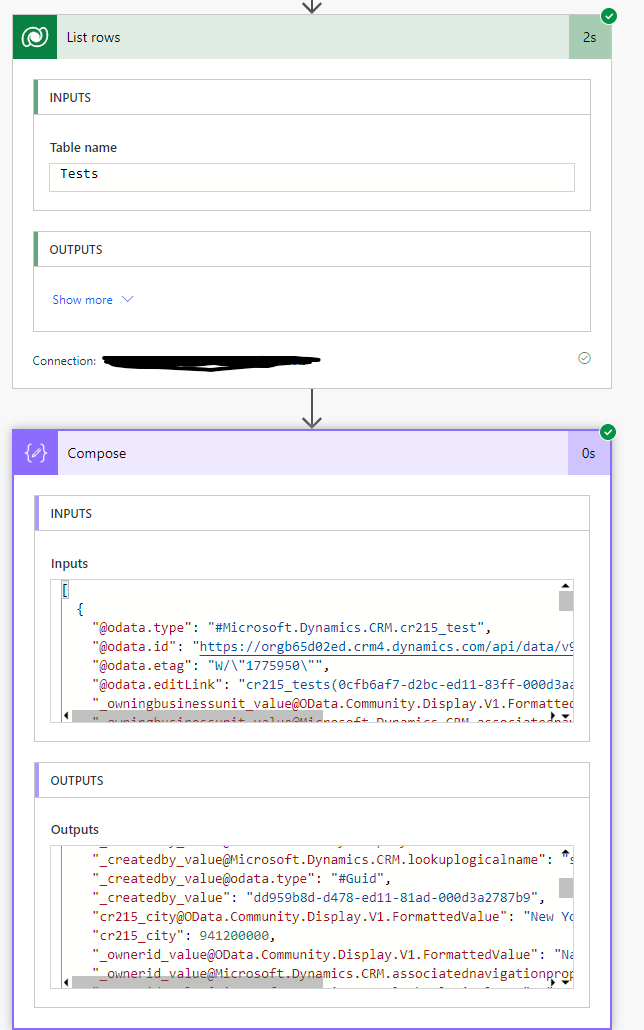Image resolution: width=644 pixels, height=1030 pixels.
Task: Click the left arrow of Inputs horizontal scrollbar
Action: coord(67,717)
